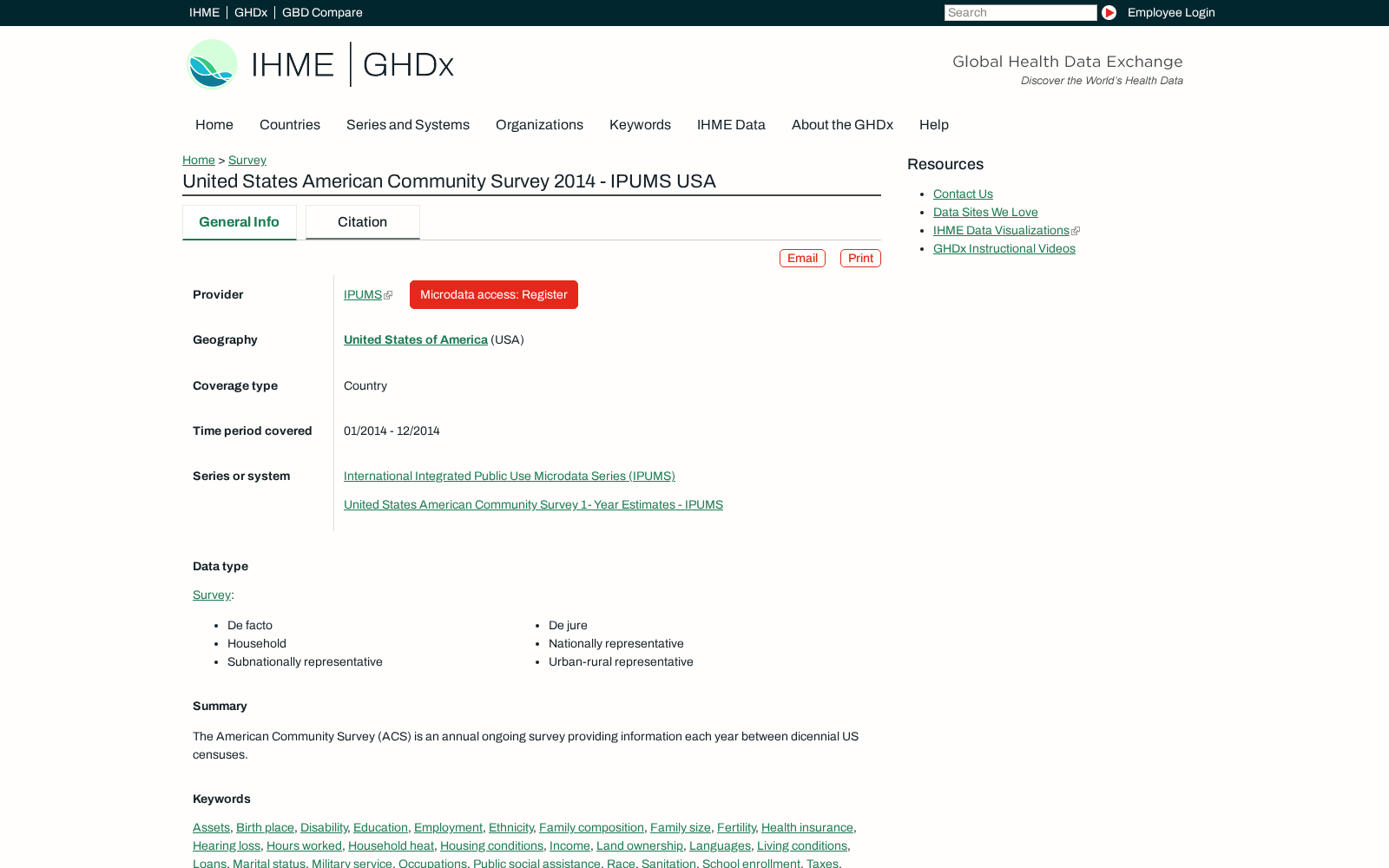Click the Survey data type link

click(x=212, y=595)
